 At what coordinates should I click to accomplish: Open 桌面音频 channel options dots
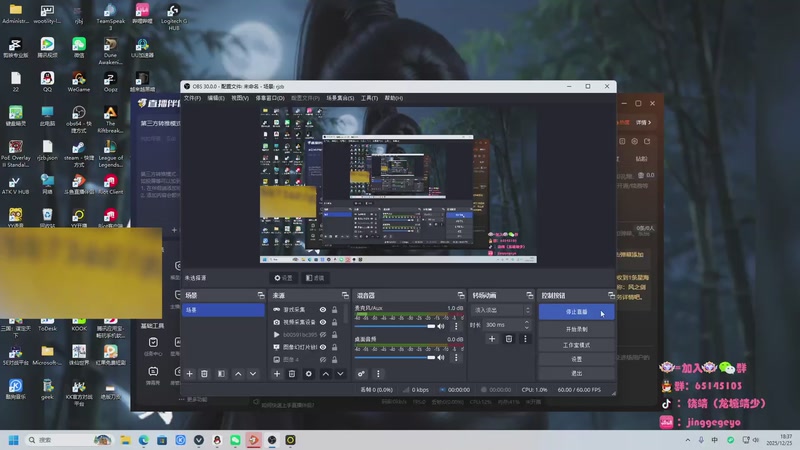click(x=456, y=357)
